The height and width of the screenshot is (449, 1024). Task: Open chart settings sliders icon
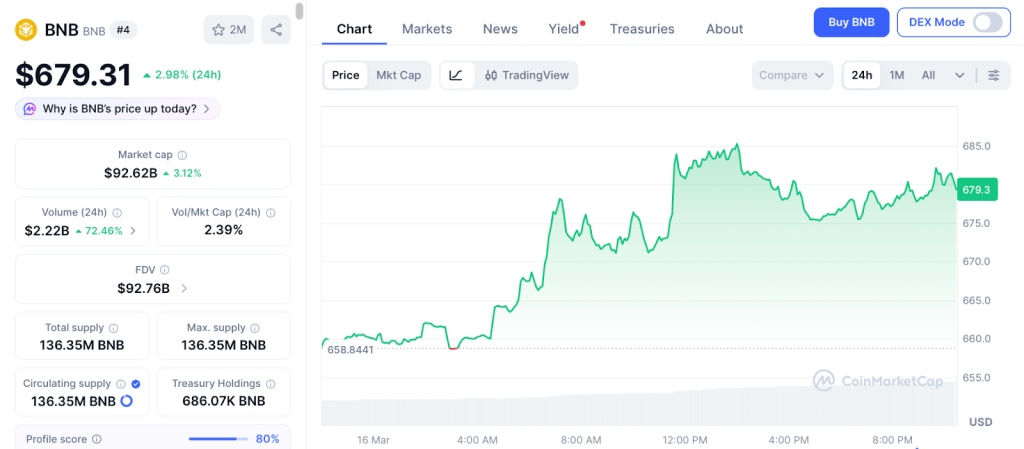pos(993,75)
